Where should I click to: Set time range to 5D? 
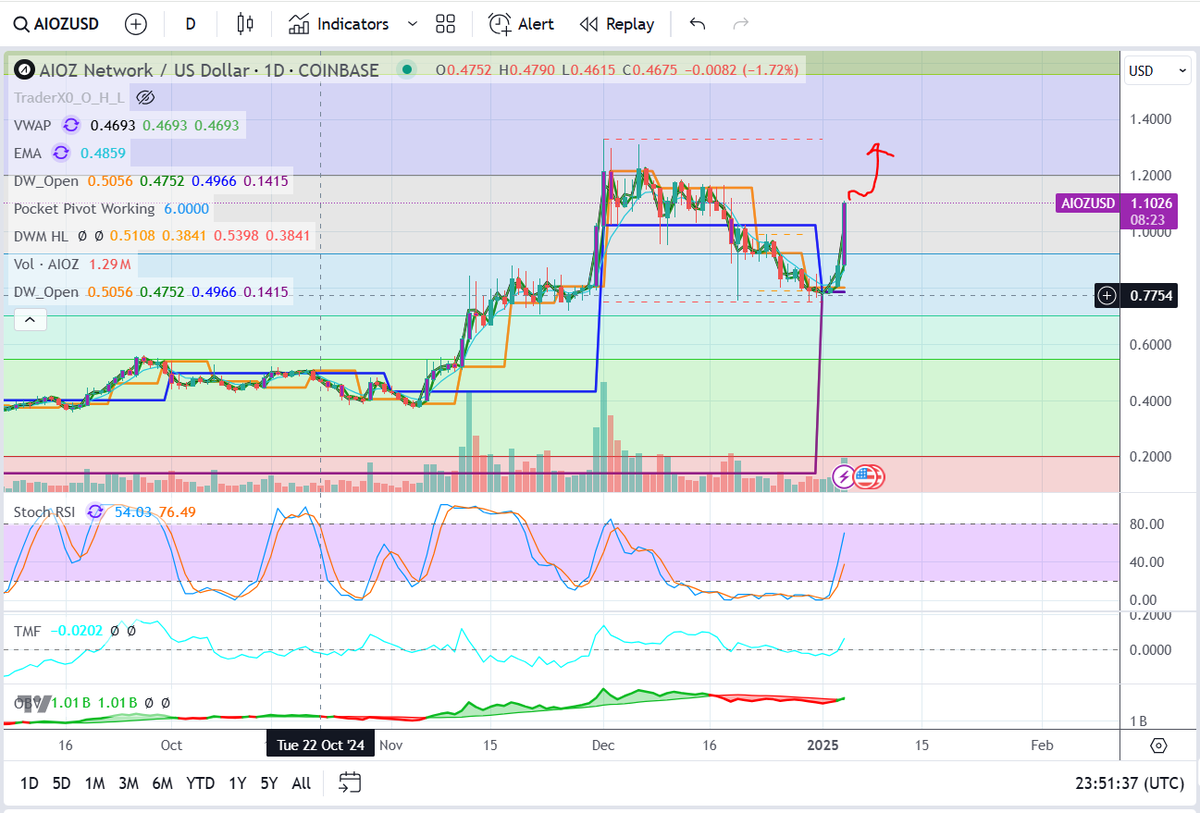[x=62, y=783]
